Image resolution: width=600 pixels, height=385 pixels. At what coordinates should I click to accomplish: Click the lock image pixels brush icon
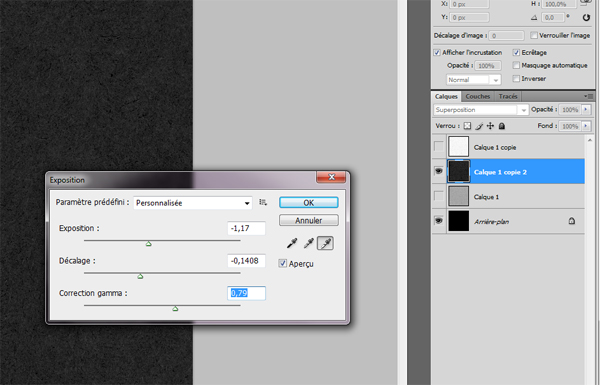[x=479, y=126]
